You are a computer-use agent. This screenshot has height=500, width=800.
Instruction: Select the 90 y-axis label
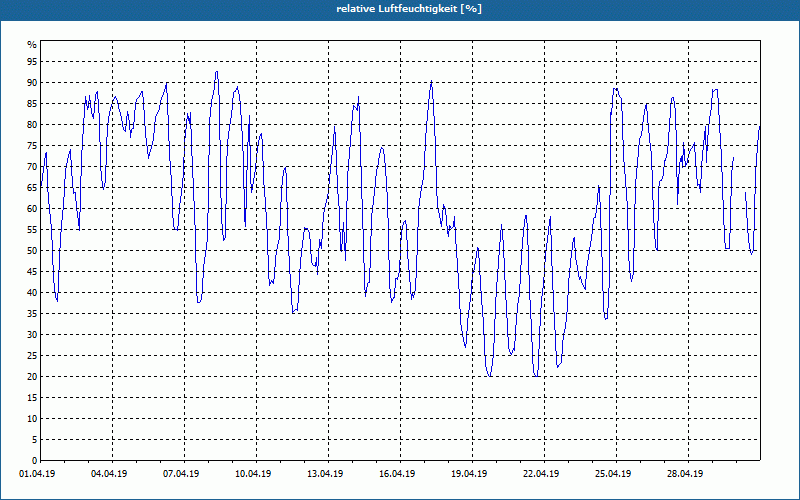[x=32, y=83]
